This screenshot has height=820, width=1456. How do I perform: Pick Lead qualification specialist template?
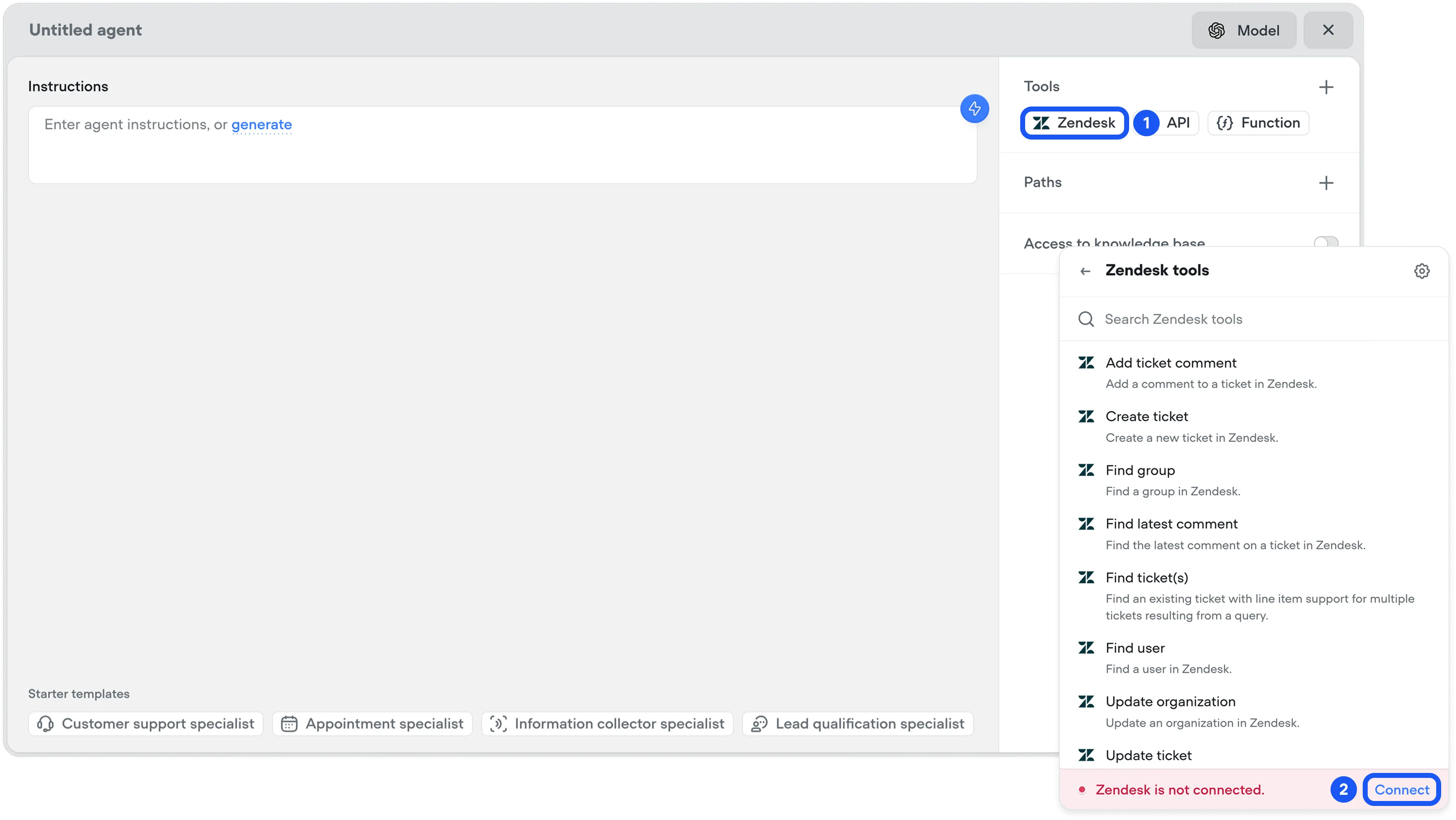858,724
